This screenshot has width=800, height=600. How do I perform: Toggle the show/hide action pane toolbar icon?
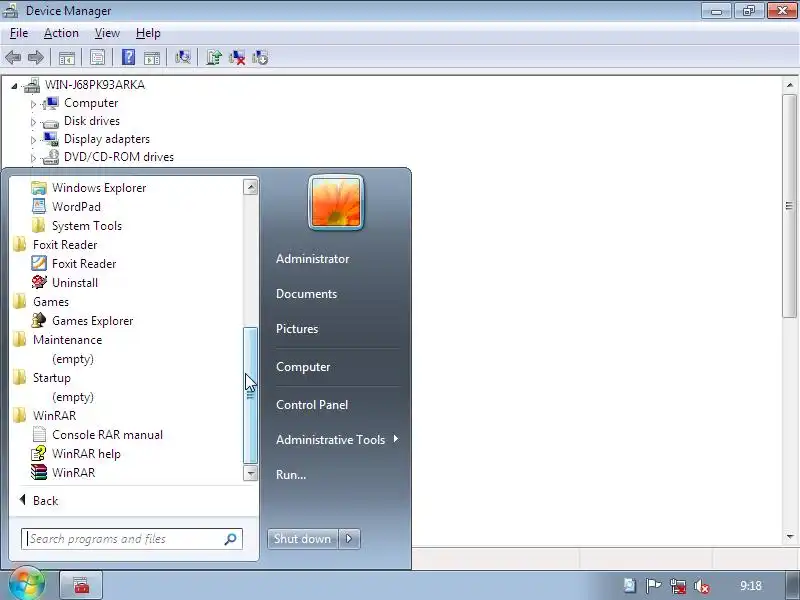[152, 58]
